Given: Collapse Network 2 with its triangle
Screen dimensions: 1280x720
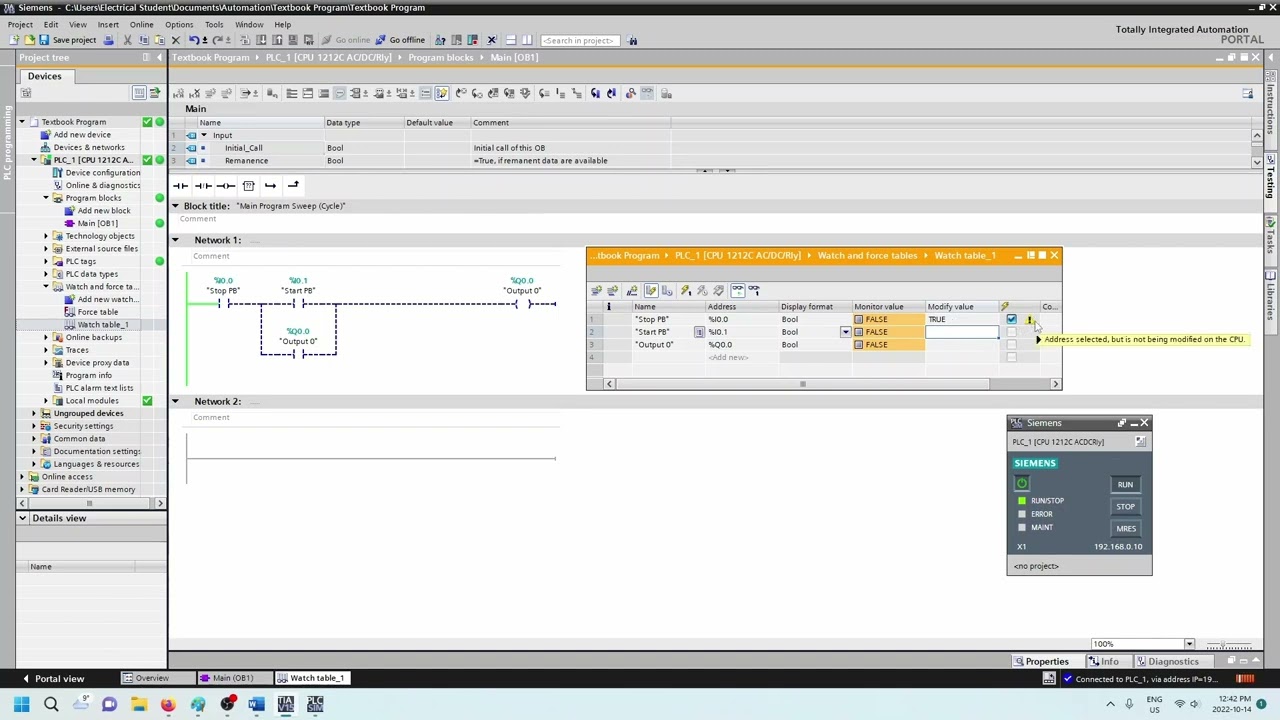Looking at the screenshot, I should [175, 401].
